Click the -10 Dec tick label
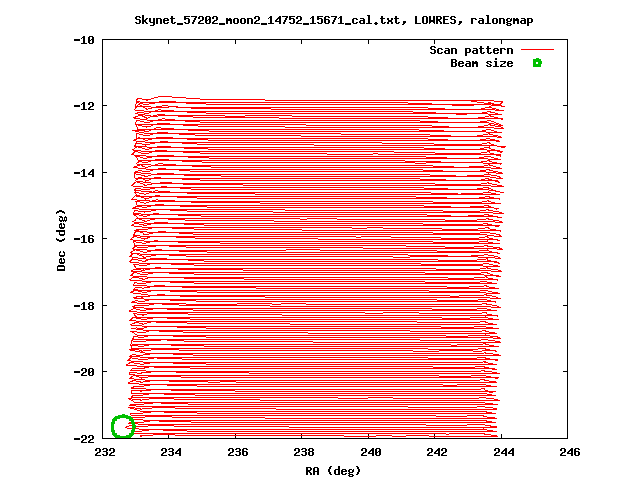 [84, 40]
